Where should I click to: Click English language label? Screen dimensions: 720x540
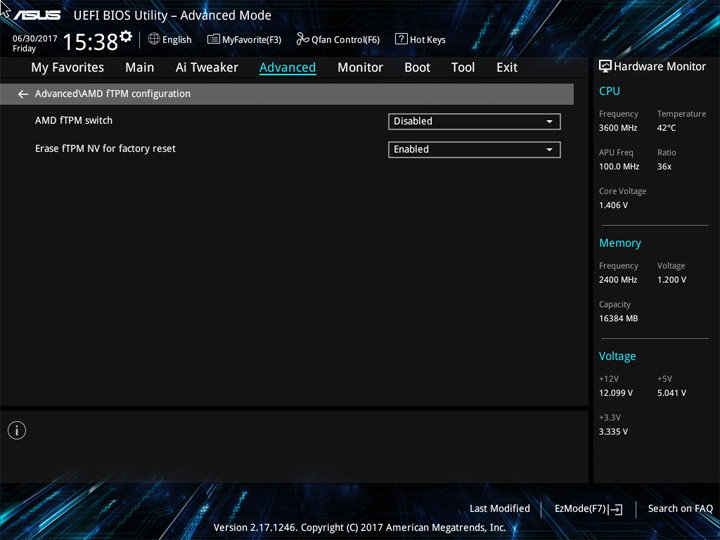point(177,40)
